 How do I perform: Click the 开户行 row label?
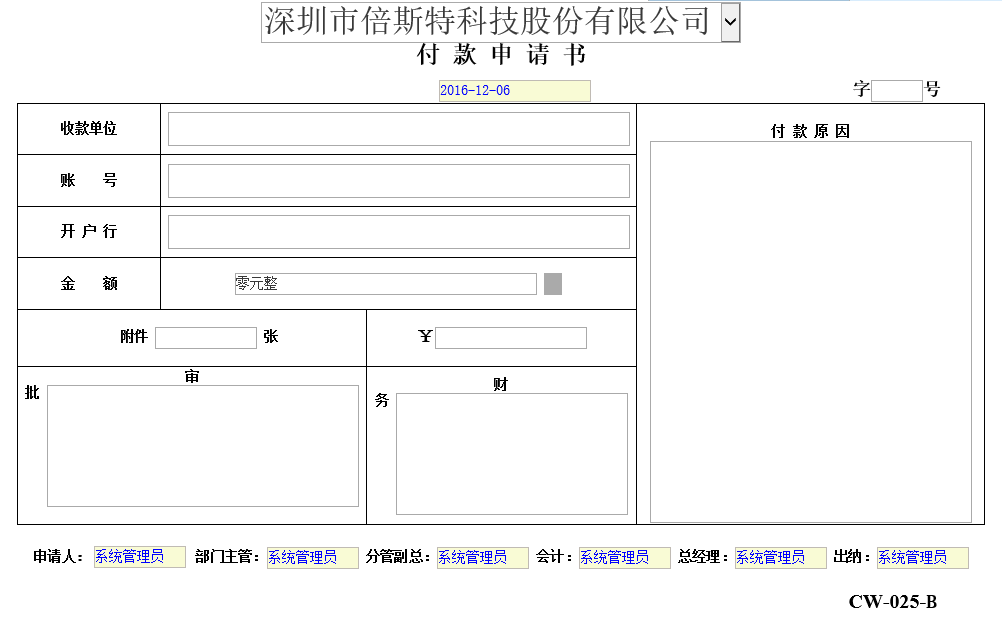coord(89,231)
